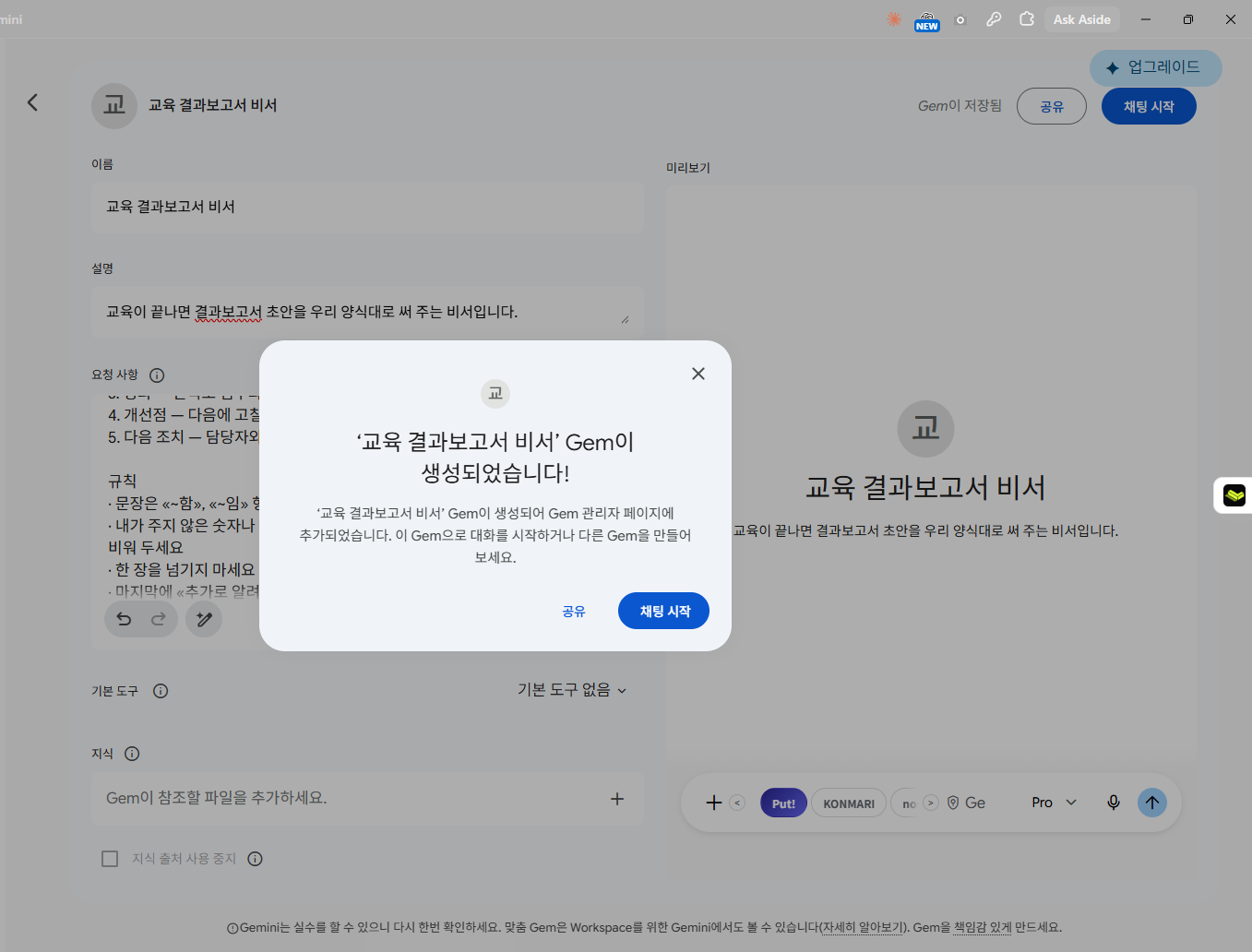1252x952 pixels.
Task: Open the yellow floating side widget
Action: (1234, 495)
